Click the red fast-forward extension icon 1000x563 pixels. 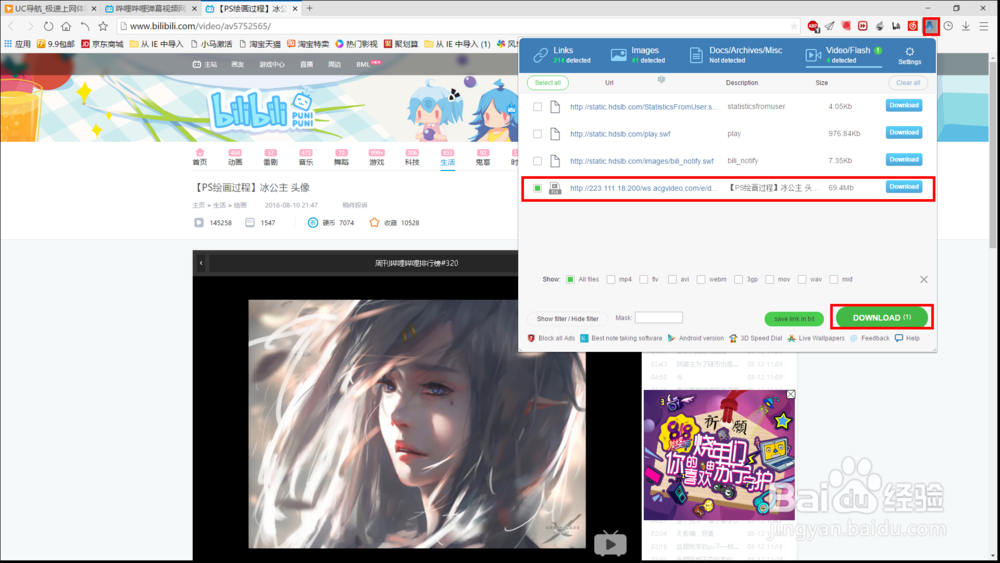coord(863,26)
